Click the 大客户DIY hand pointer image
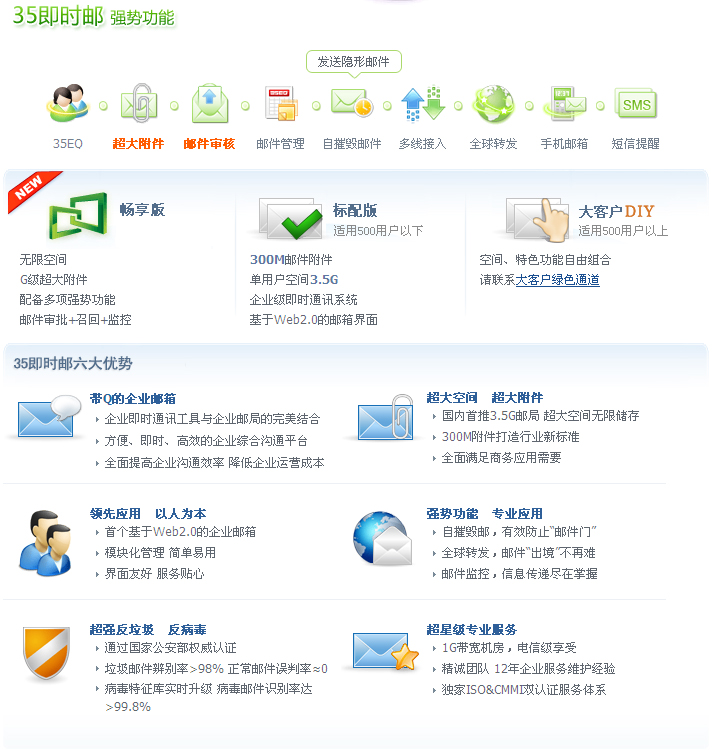The width and height of the screenshot is (715, 750). coord(538,220)
